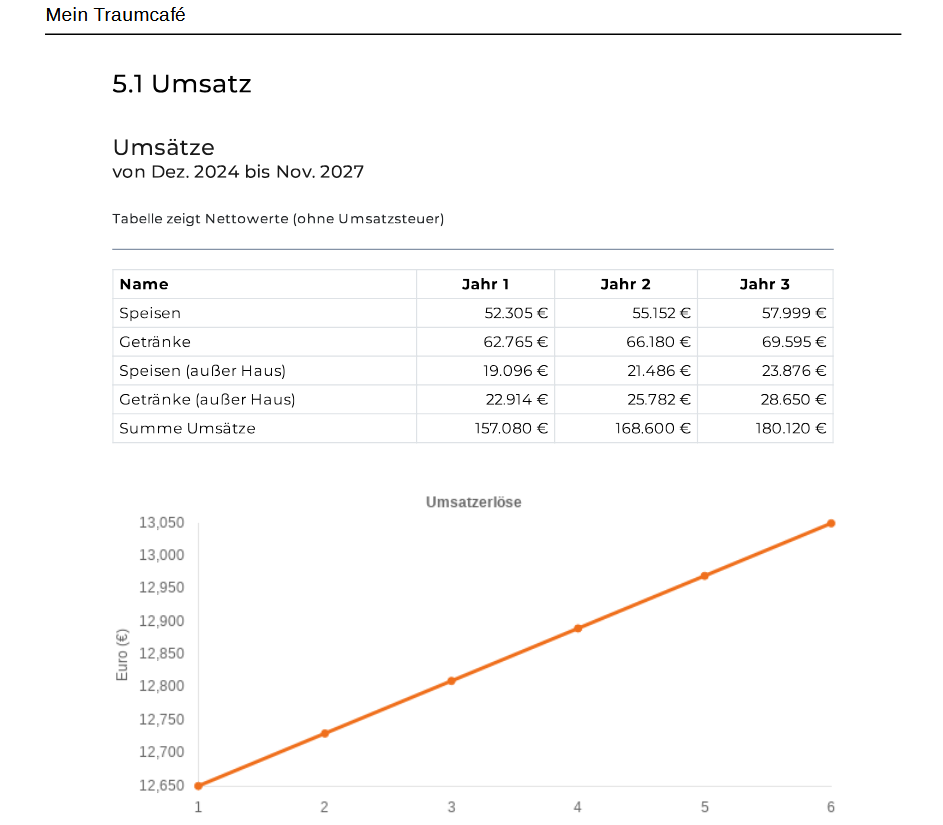Click the 12,950 y-axis label
The image size is (943, 825).
point(161,588)
